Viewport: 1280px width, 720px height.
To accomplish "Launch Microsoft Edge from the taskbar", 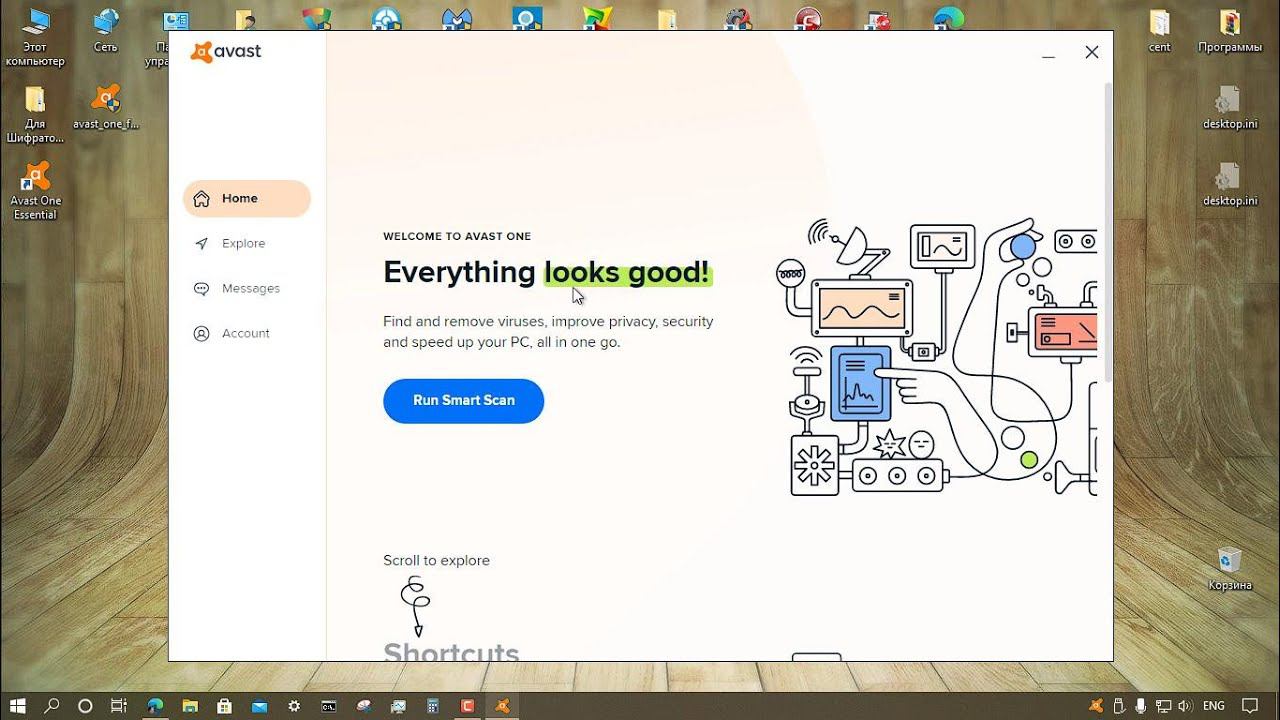I will [x=155, y=706].
